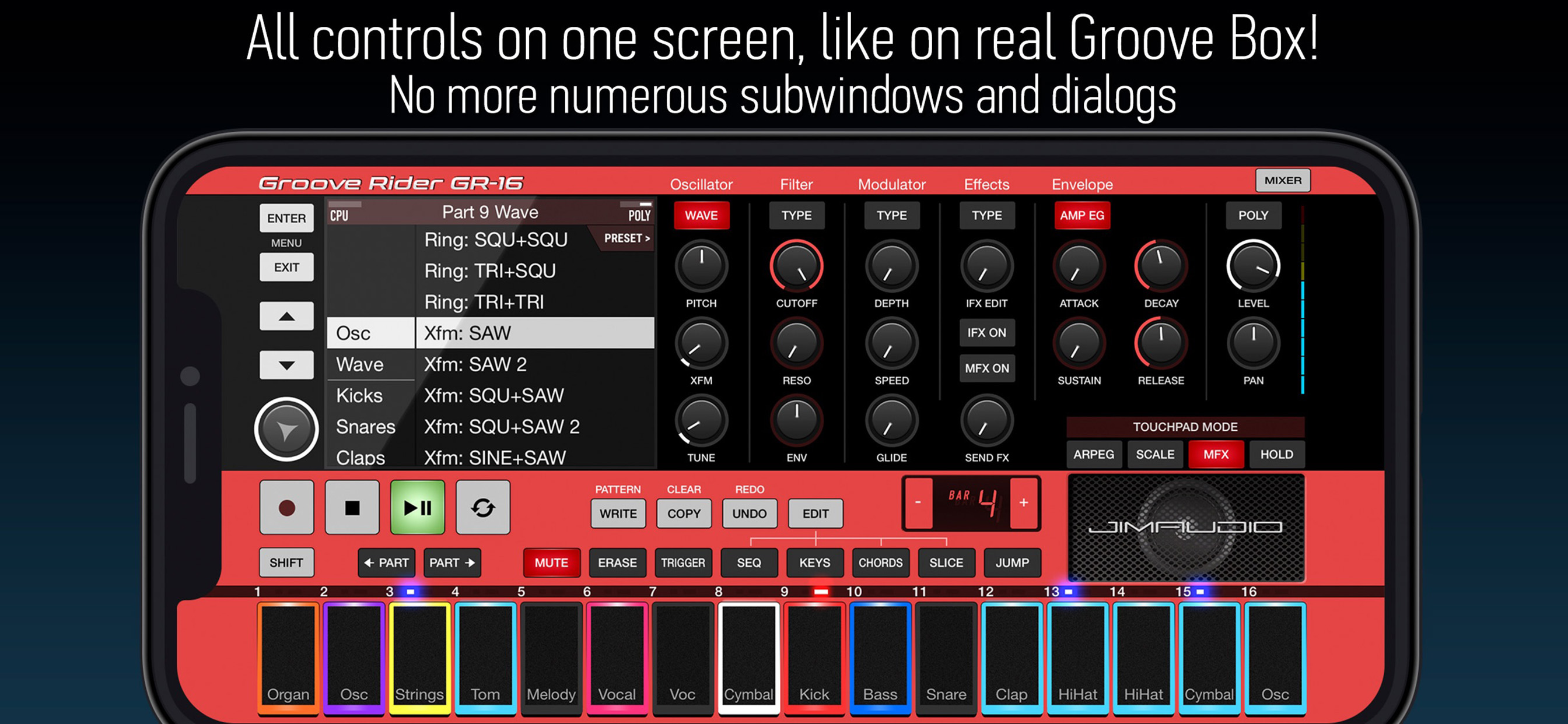Open the Filter TYPE selector
This screenshot has height=724, width=1568.
(x=796, y=215)
